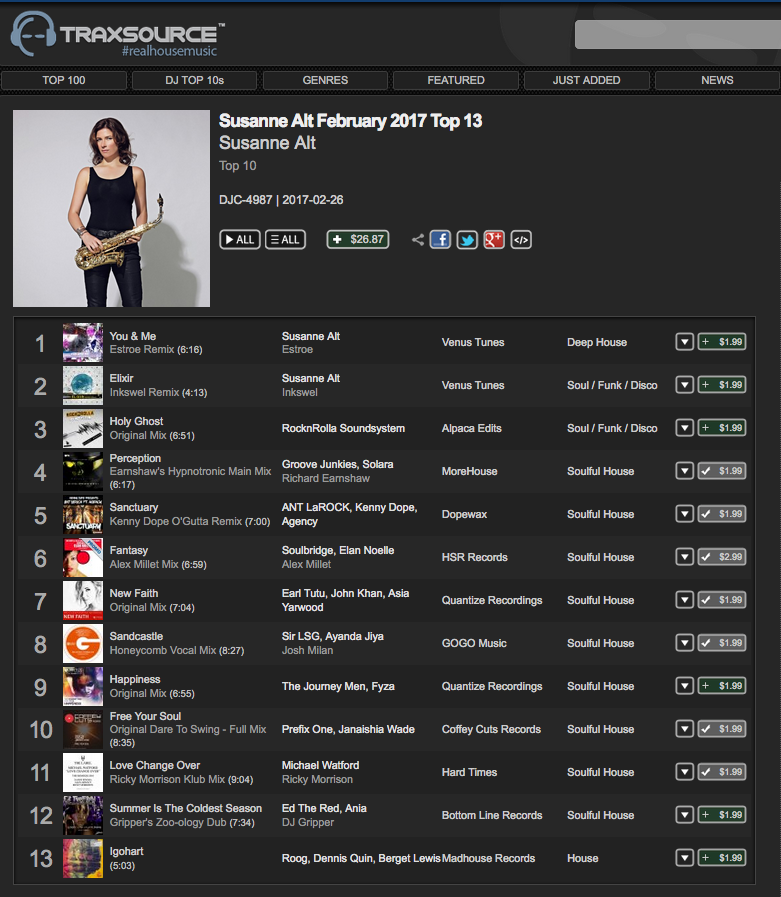Open Alpaca Edits label link

(471, 428)
